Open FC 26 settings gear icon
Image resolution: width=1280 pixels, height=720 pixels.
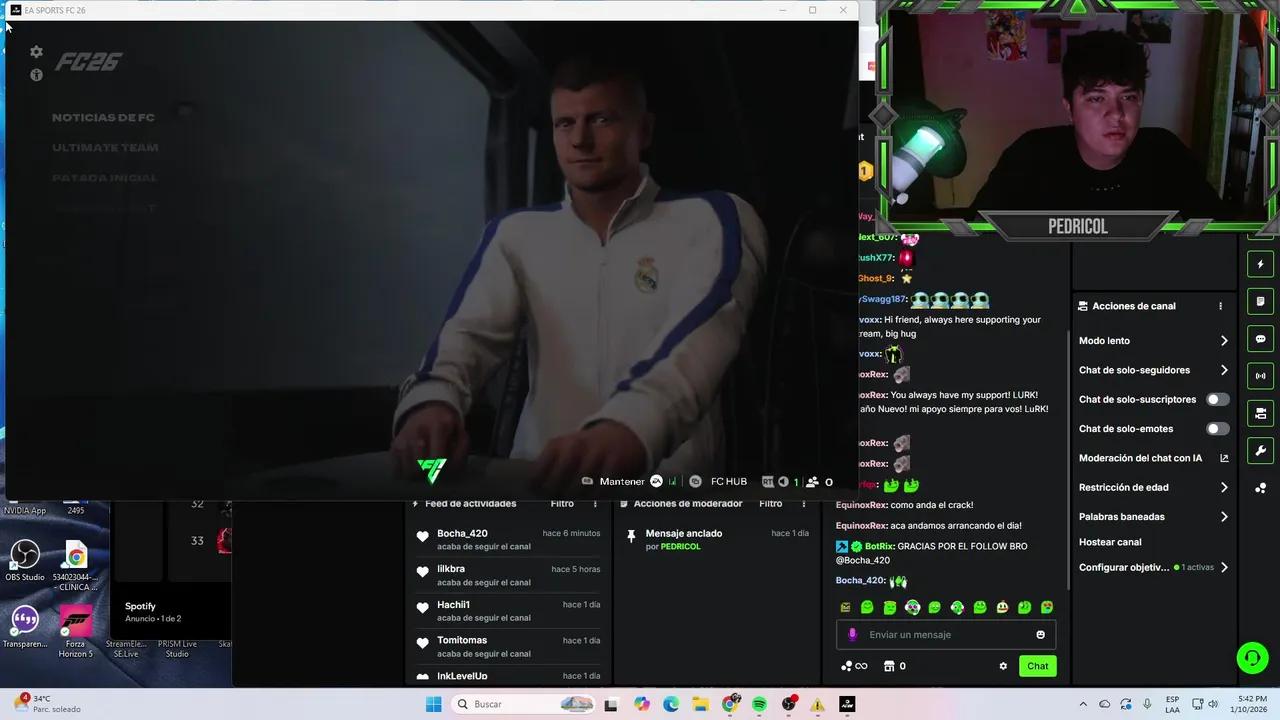[x=36, y=52]
